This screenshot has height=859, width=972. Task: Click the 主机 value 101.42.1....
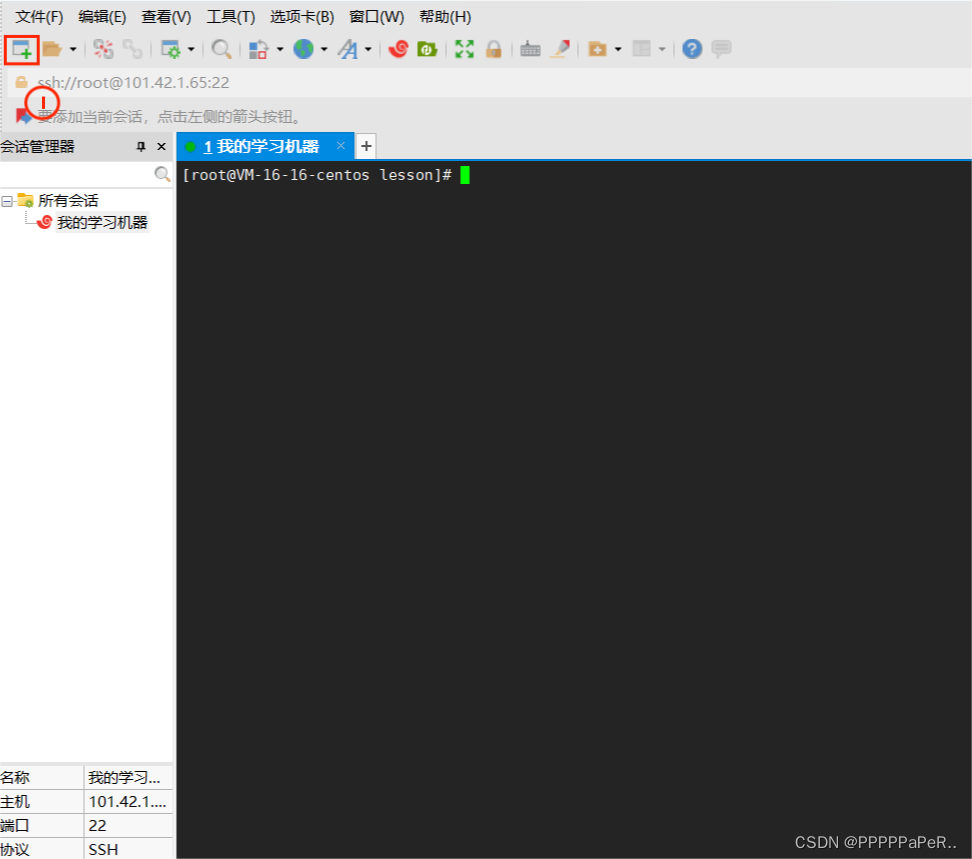point(128,802)
